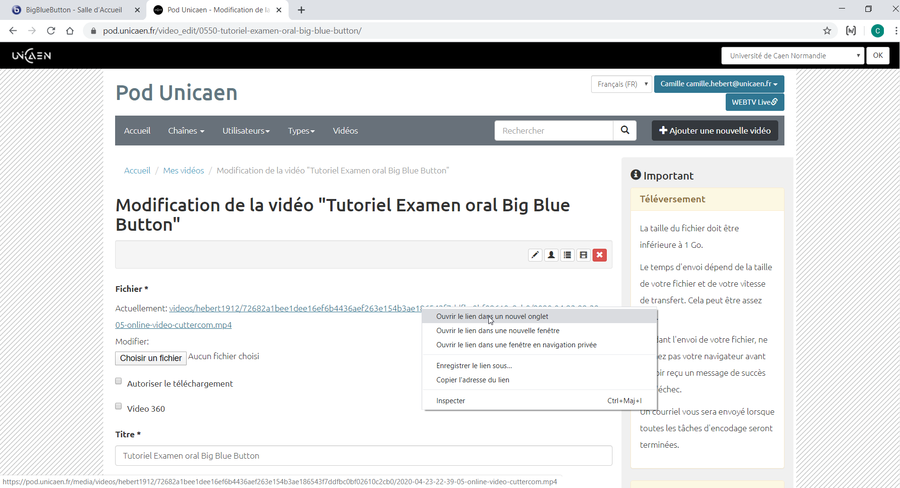Select Ouvrir le lien dans une nouvelle fenêtre

(x=540, y=331)
